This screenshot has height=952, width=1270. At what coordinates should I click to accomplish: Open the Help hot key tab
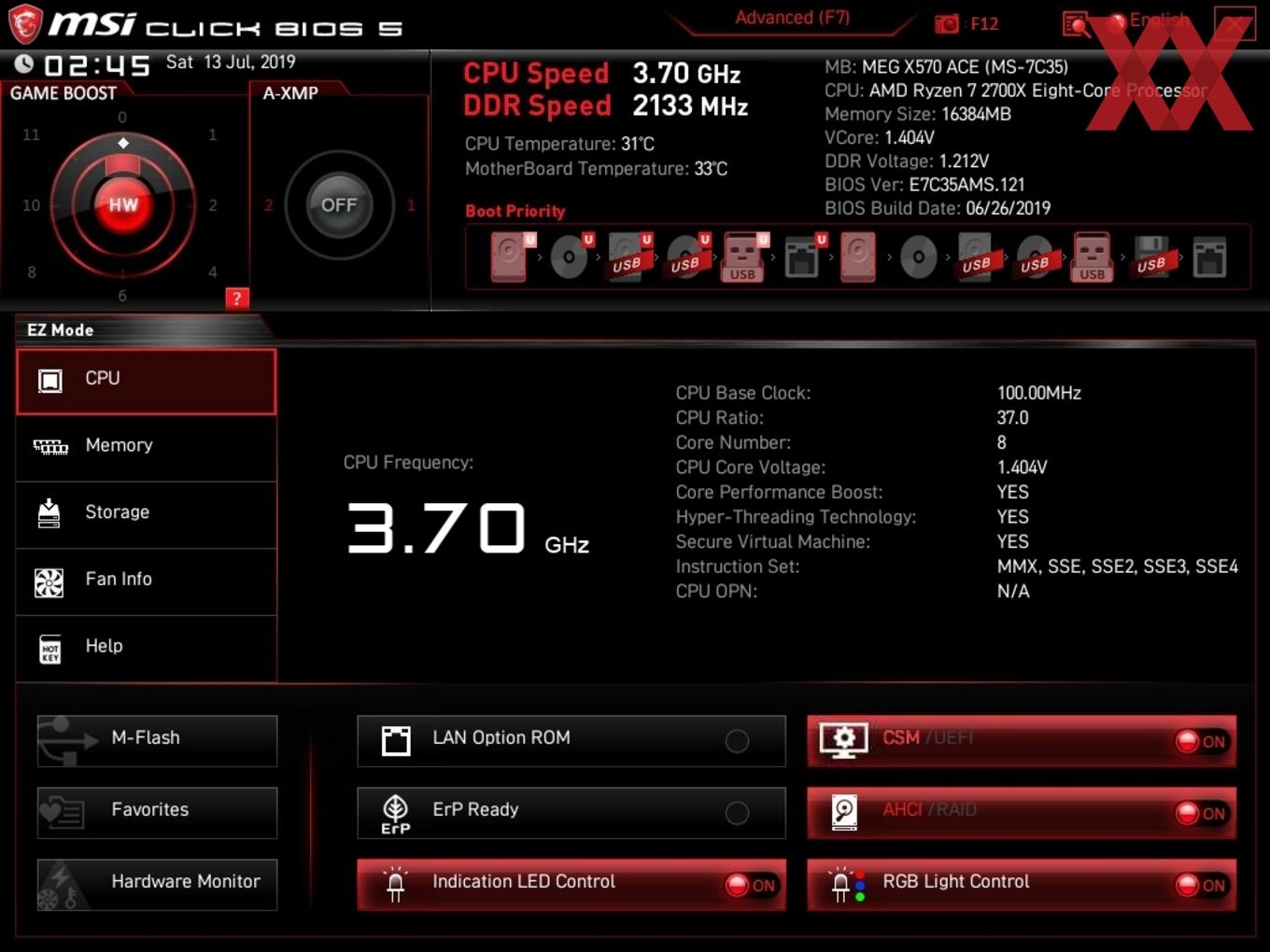click(147, 650)
